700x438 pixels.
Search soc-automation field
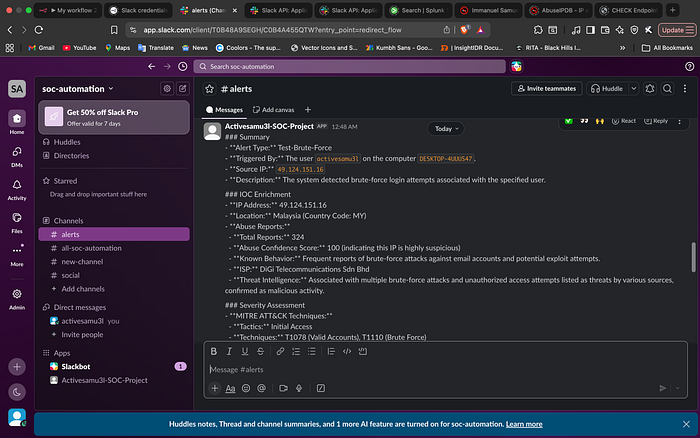click(x=350, y=67)
